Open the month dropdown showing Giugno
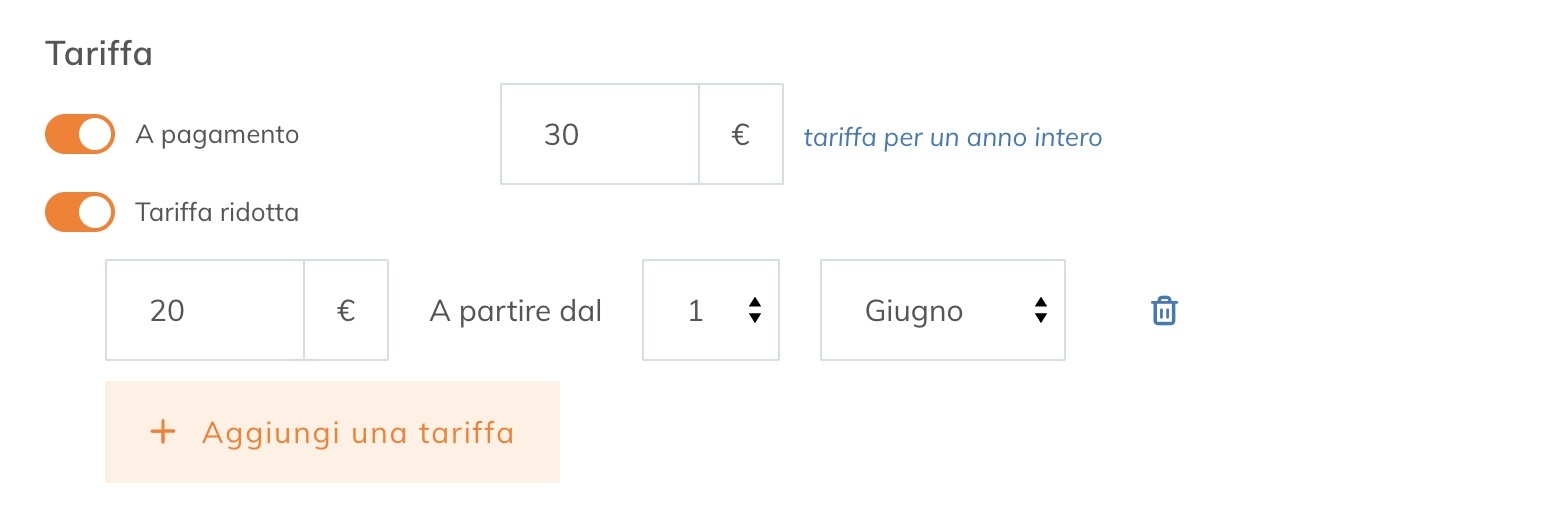Viewport: 1552px width, 510px height. click(942, 311)
